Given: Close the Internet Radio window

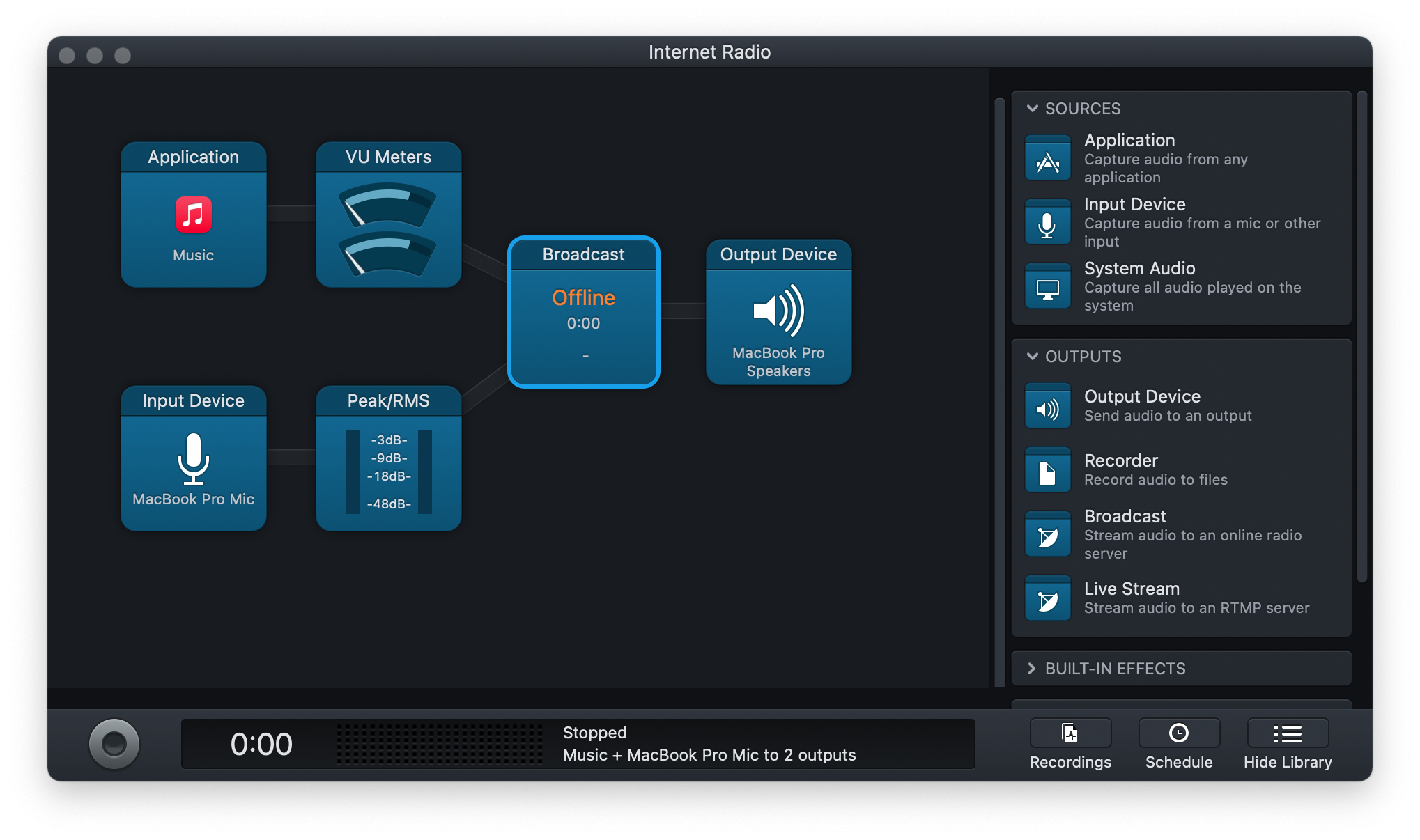Looking at the screenshot, I should coord(67,55).
